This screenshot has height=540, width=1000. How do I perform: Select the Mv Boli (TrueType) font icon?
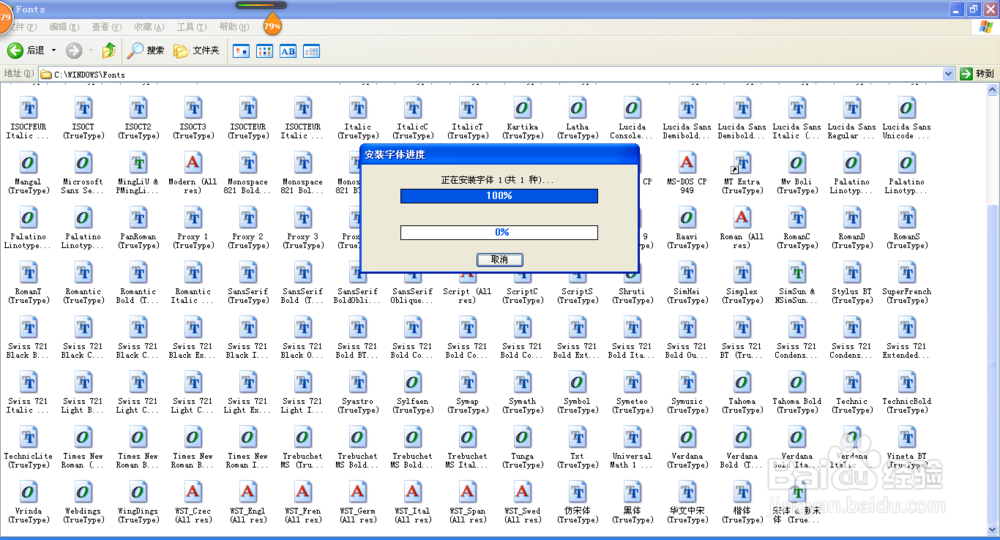(796, 163)
